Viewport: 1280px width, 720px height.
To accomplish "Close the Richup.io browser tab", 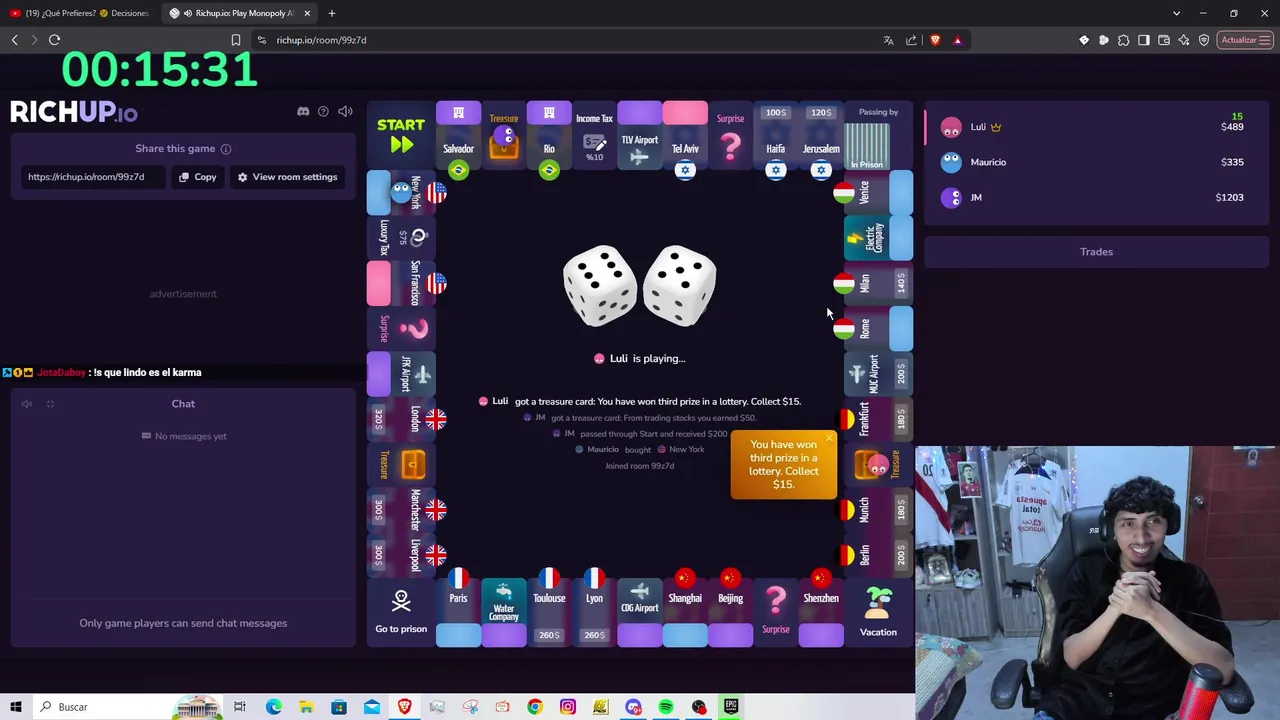I will coord(307,13).
